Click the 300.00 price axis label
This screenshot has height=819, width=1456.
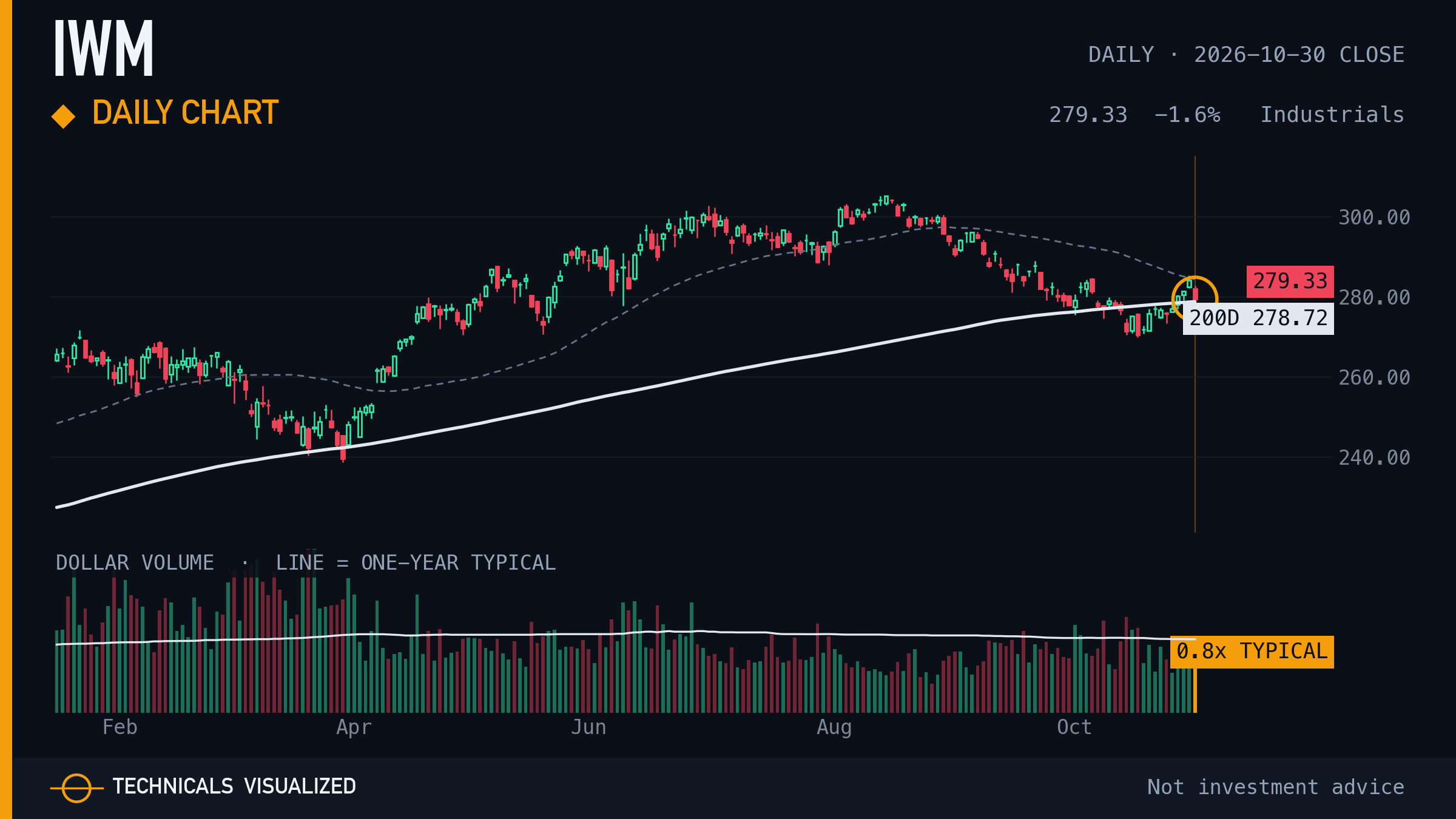click(1374, 217)
